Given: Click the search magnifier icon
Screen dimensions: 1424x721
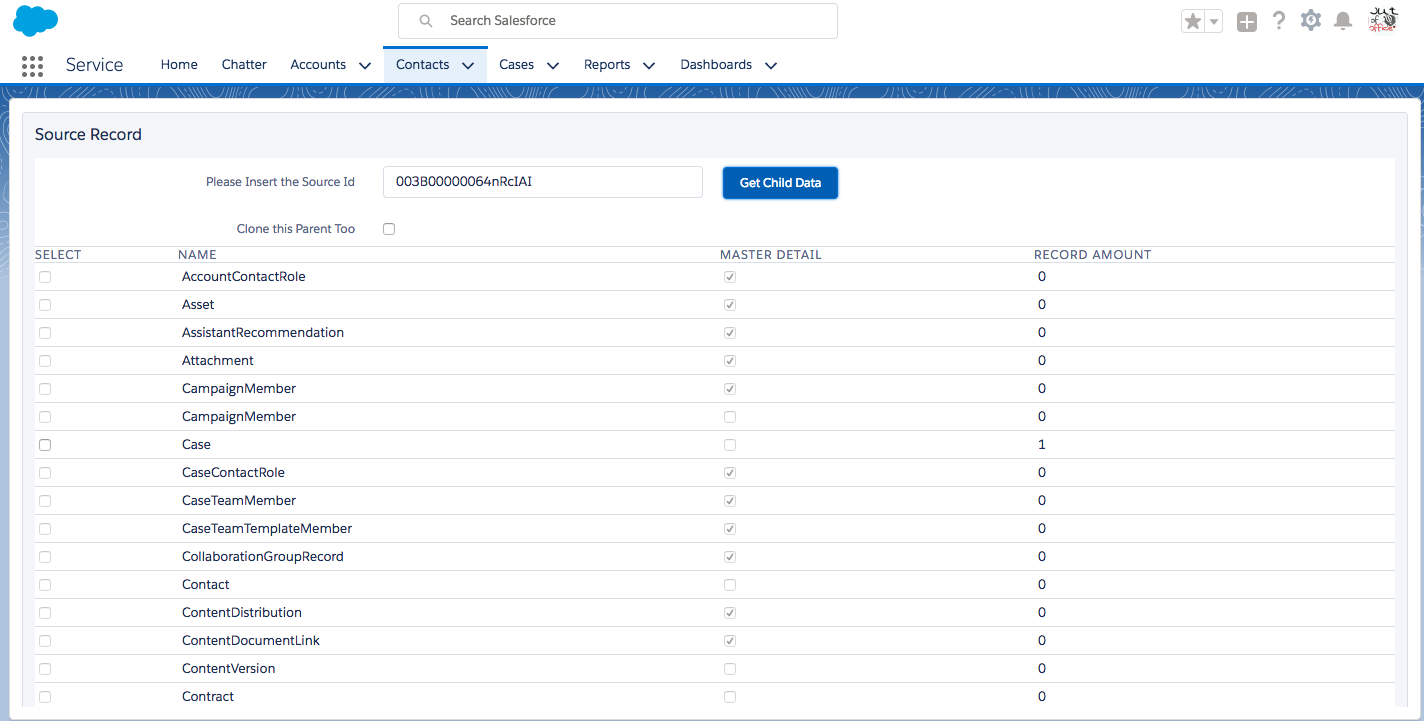Looking at the screenshot, I should coord(424,20).
